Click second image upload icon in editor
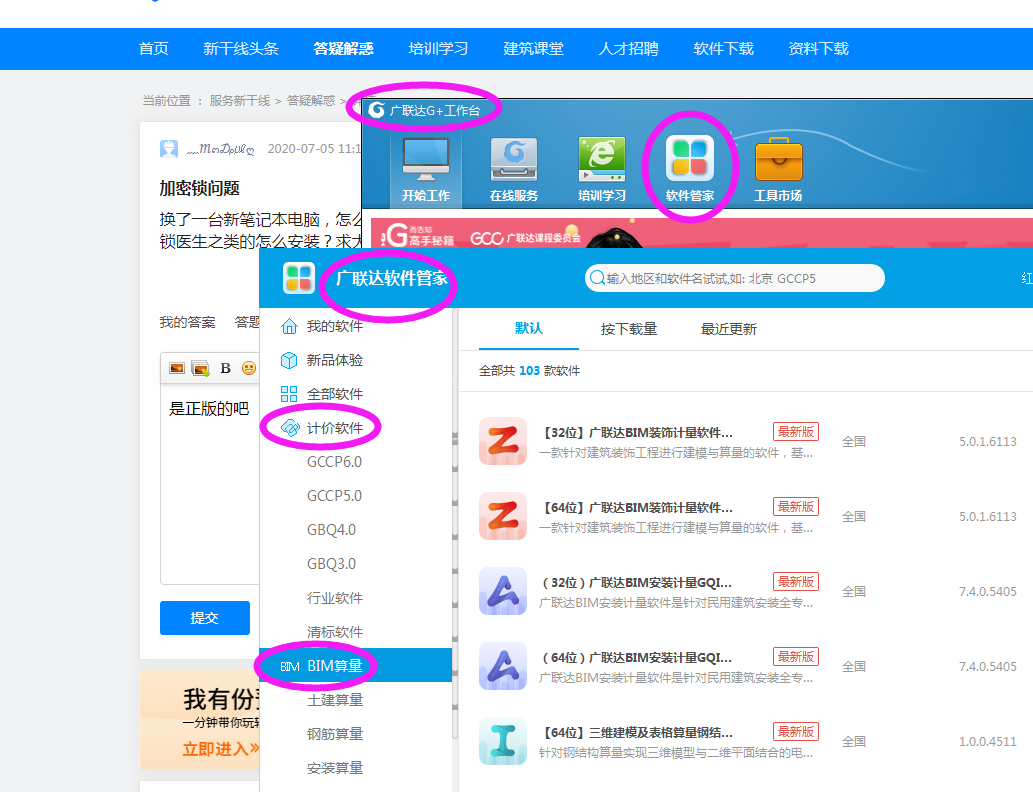The image size is (1033, 792). [200, 368]
